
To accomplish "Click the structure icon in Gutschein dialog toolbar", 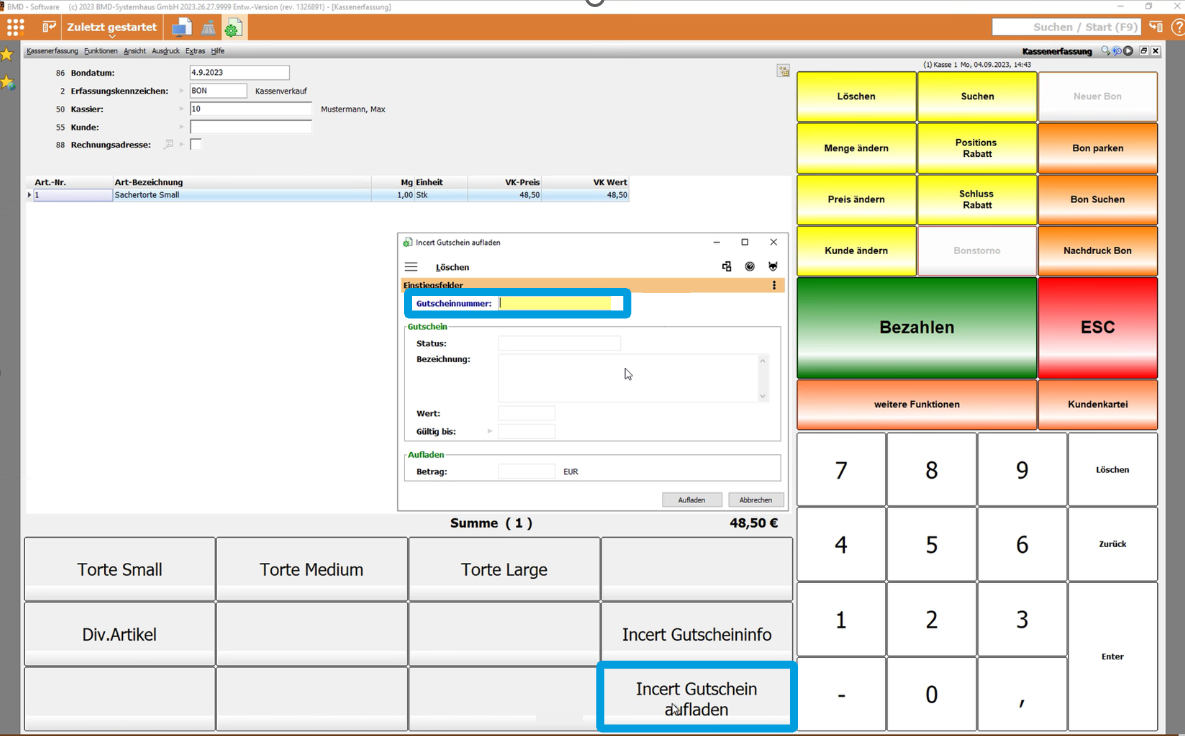I will [x=726, y=267].
